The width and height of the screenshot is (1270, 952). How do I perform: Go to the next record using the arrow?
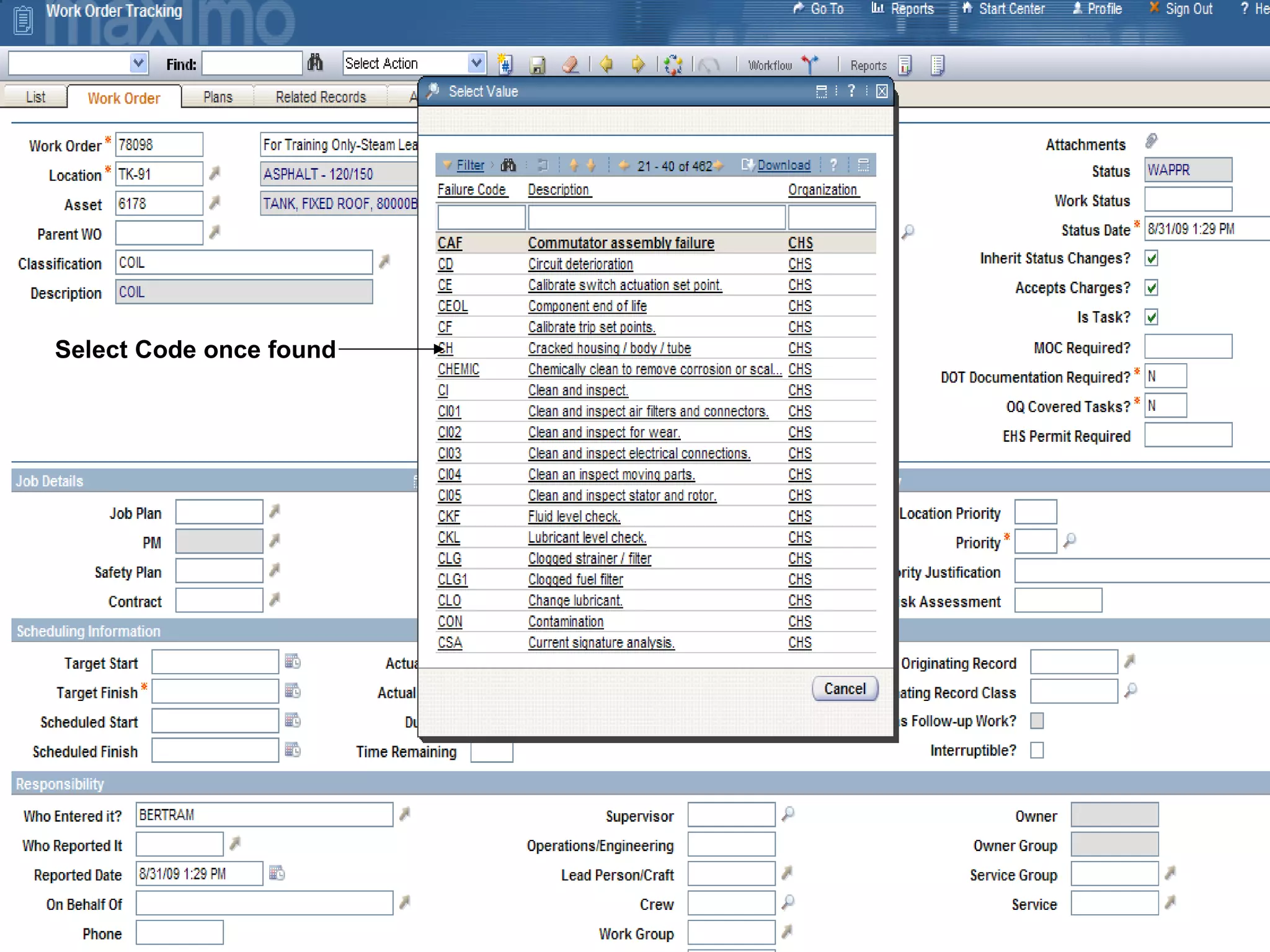tap(637, 64)
